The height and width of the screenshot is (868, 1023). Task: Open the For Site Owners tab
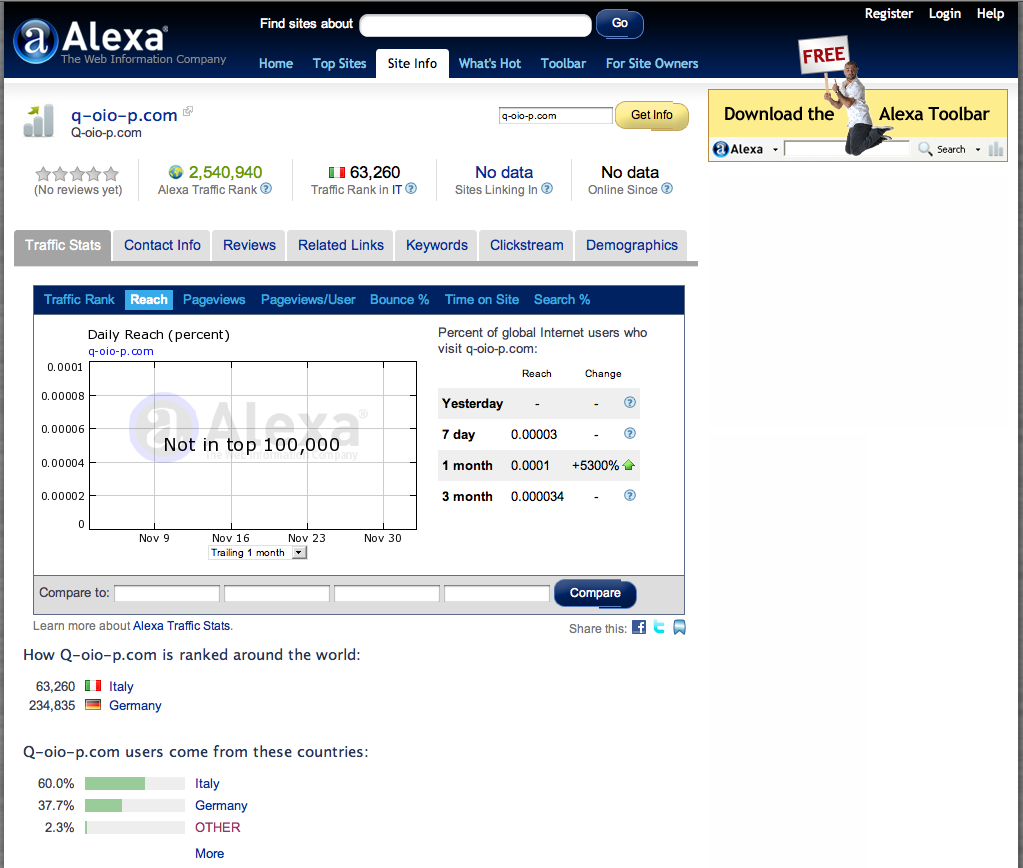[652, 63]
